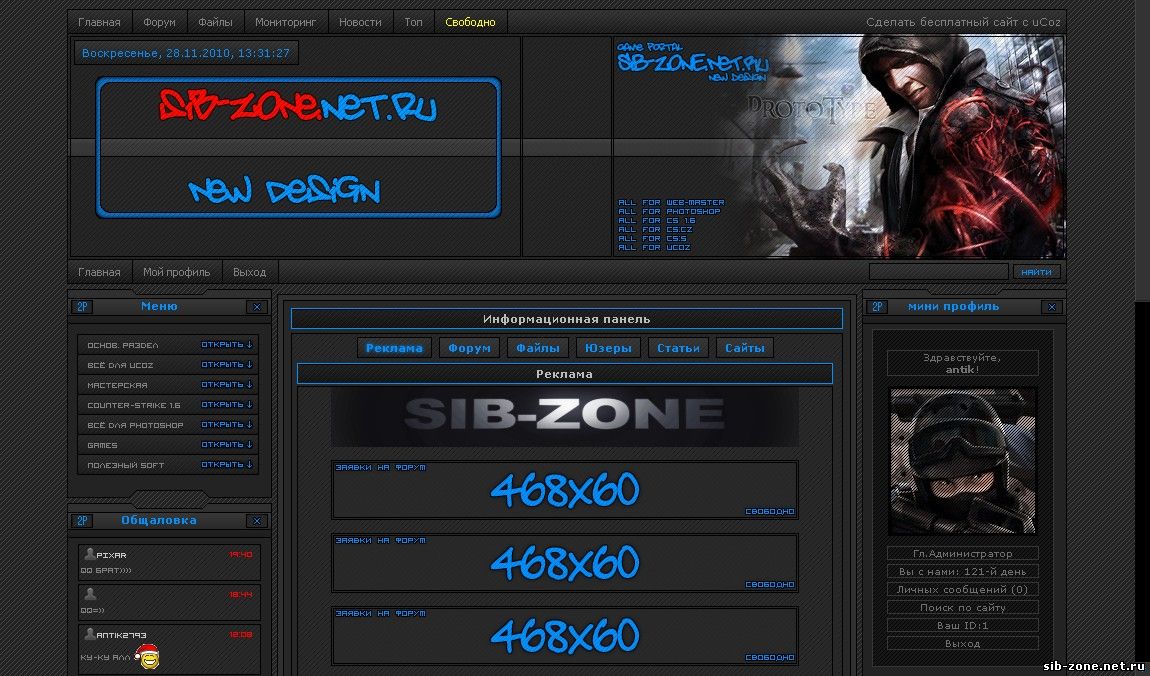Expand ОСНОВ. РАЗДЕЛ with ОТКРЫТЬ arrow
Viewport: 1150px width, 676px height.
(x=227, y=345)
